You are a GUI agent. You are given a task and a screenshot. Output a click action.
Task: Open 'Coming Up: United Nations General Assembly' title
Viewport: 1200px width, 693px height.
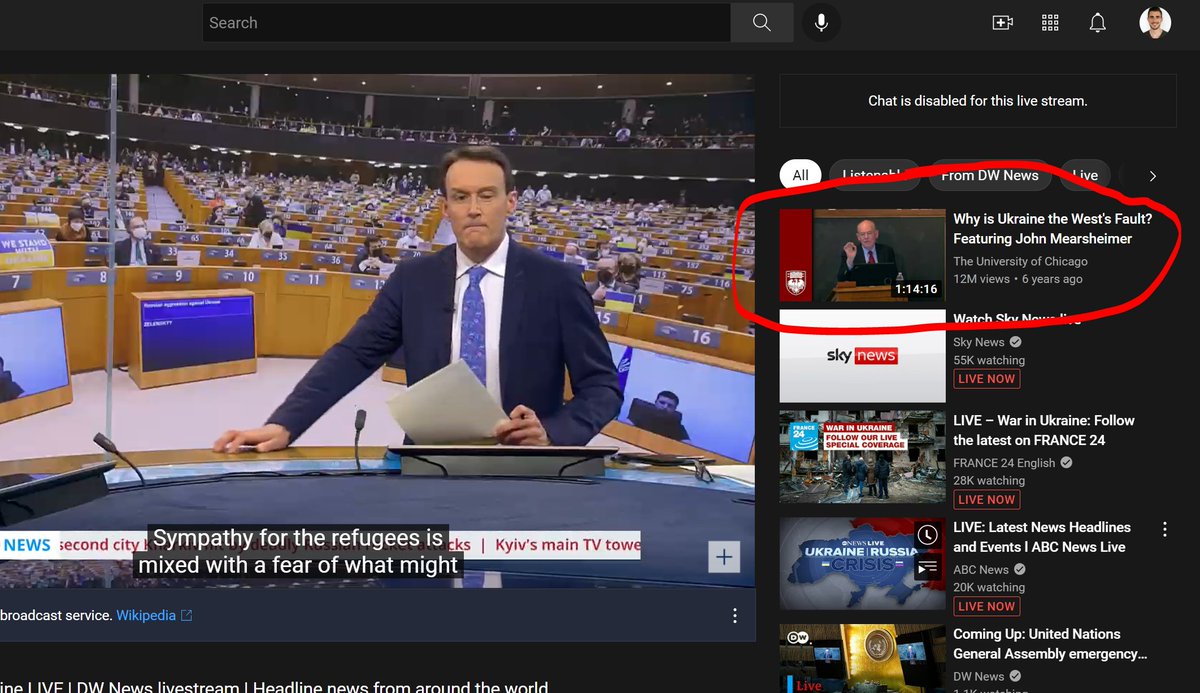pyautogui.click(x=1050, y=644)
